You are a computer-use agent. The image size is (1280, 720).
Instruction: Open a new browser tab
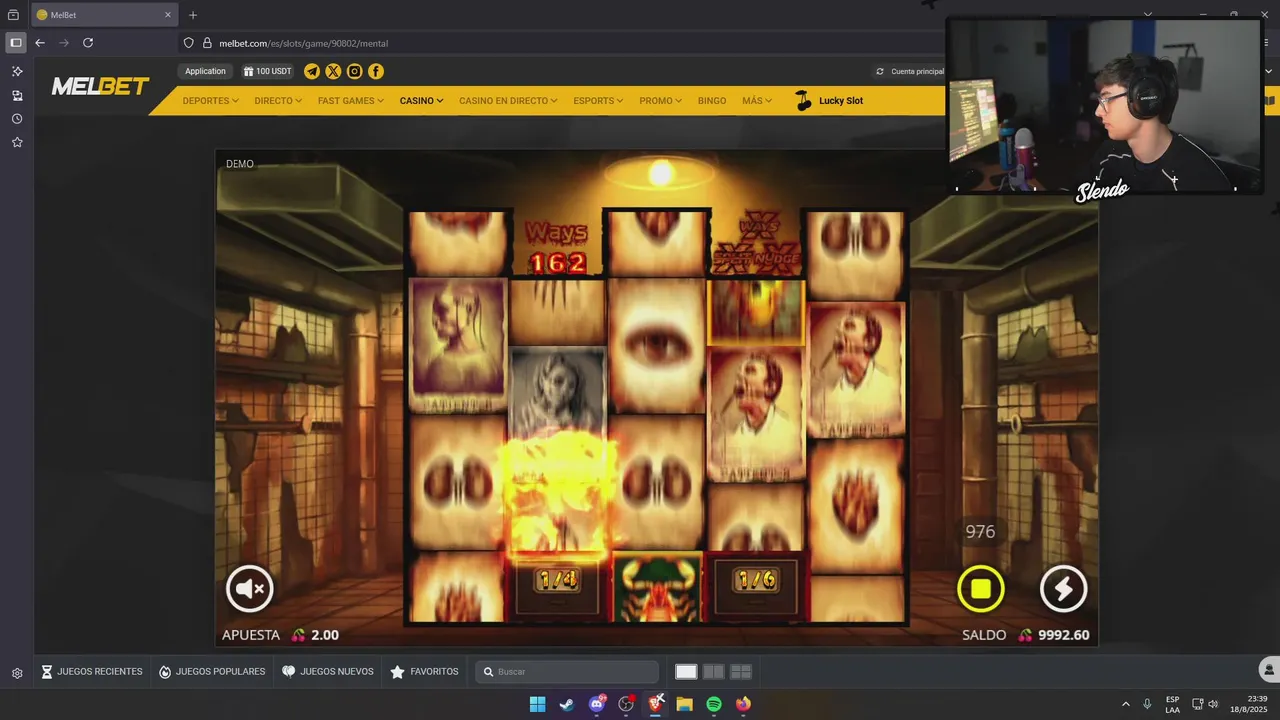pyautogui.click(x=193, y=15)
